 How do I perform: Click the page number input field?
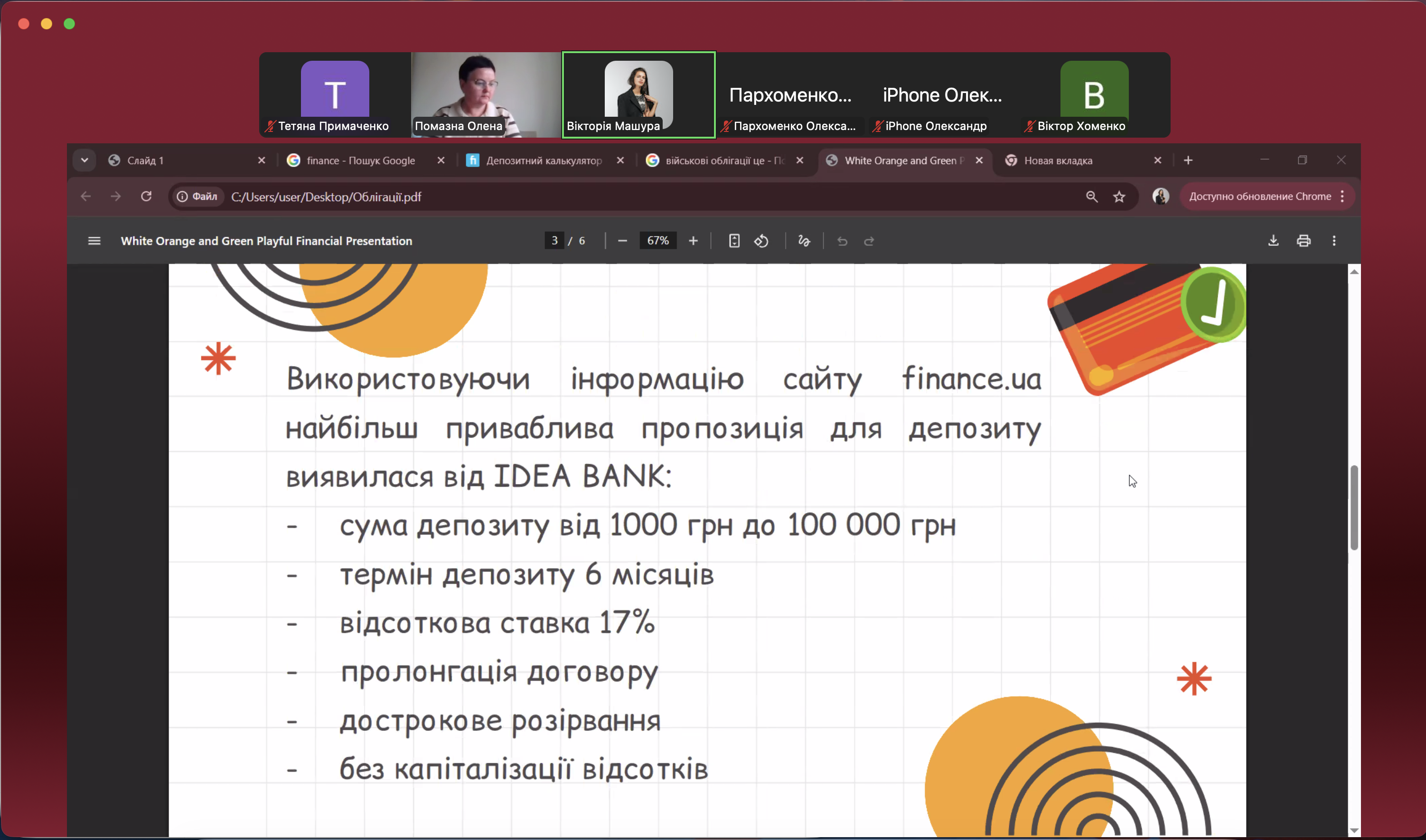point(554,241)
